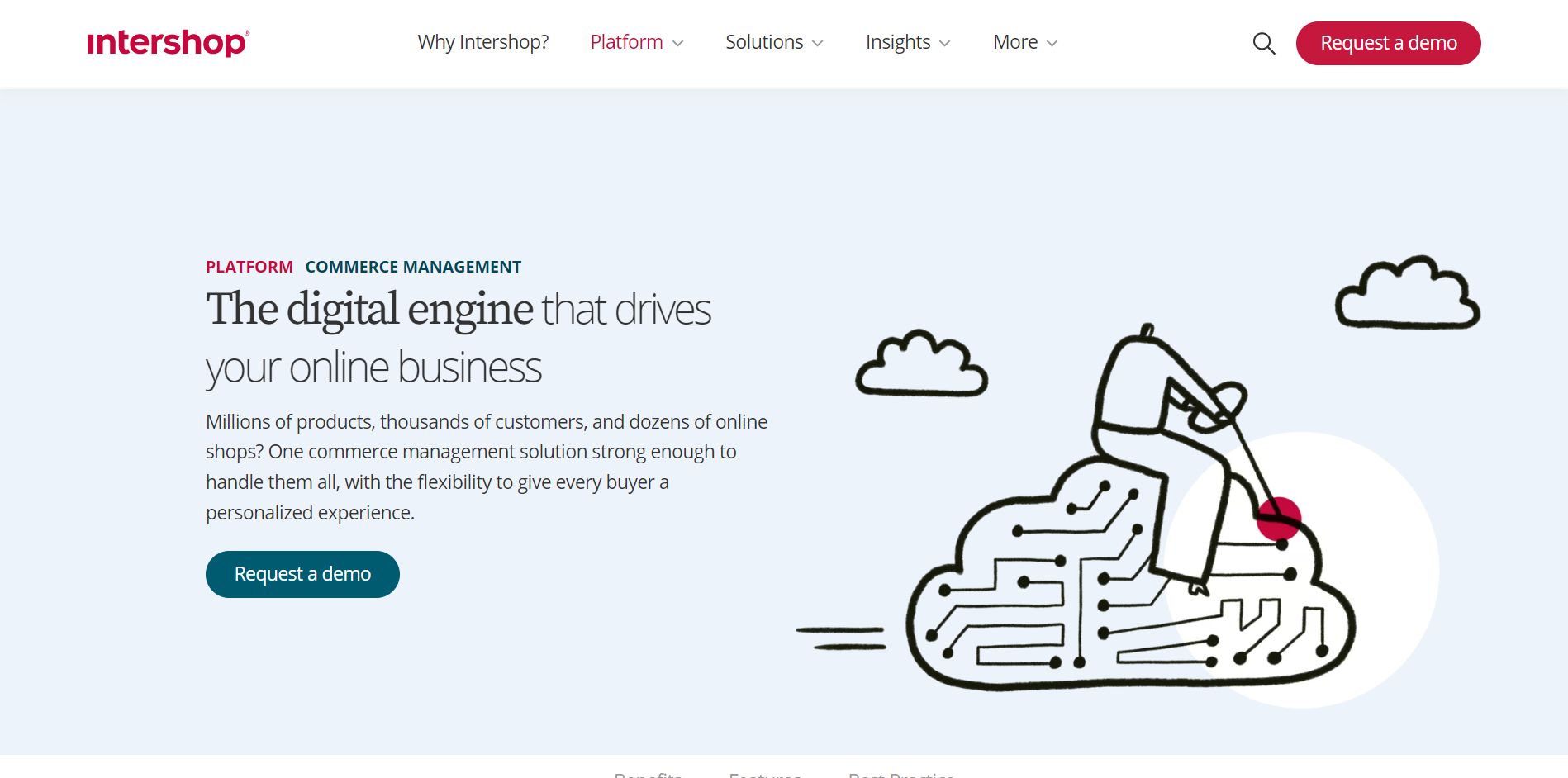Expand the Insights menu chevron
Viewport: 1568px width, 778px height.
[x=945, y=43]
